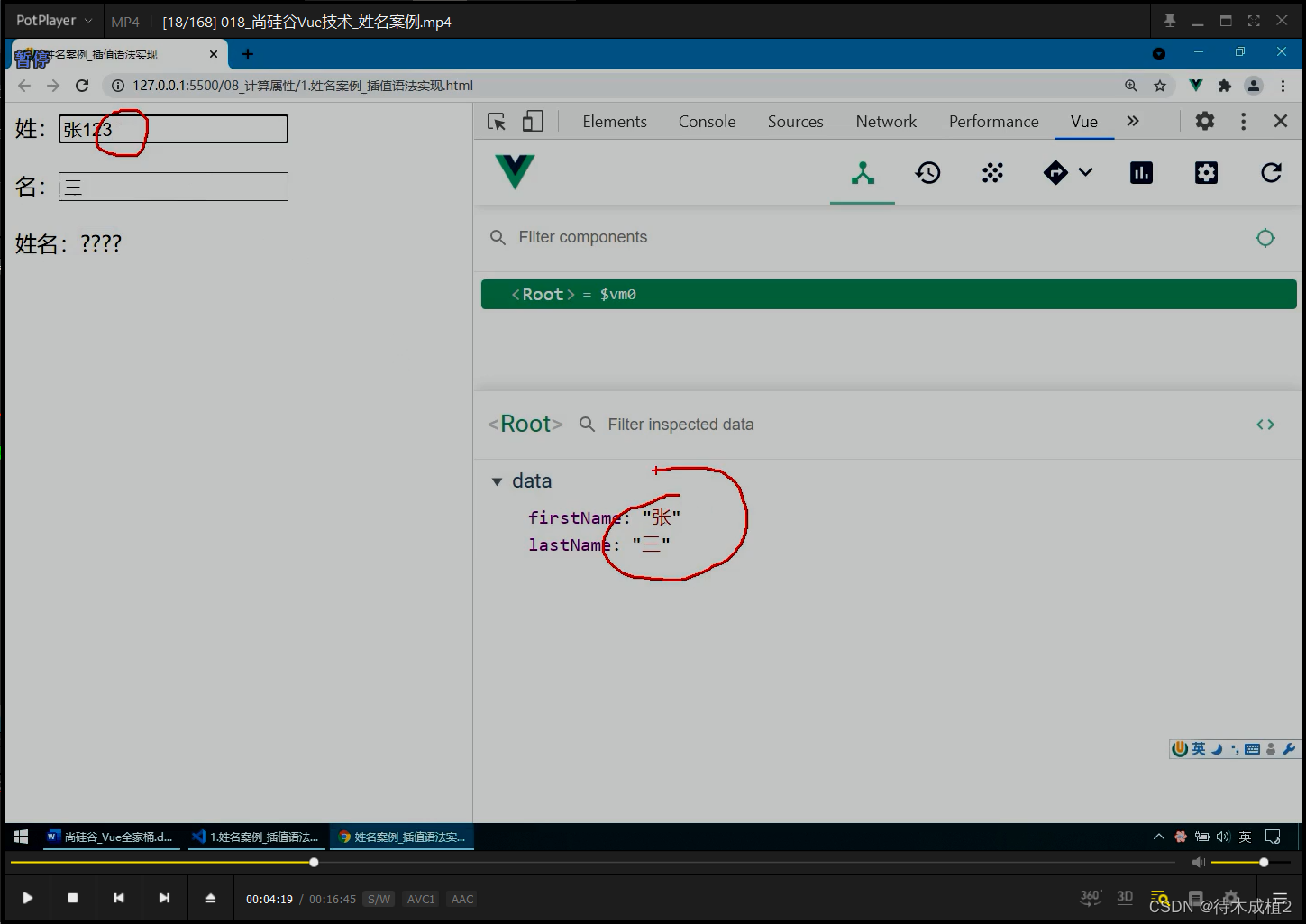Close the DevTools panel
The width and height of the screenshot is (1306, 924).
point(1281,121)
